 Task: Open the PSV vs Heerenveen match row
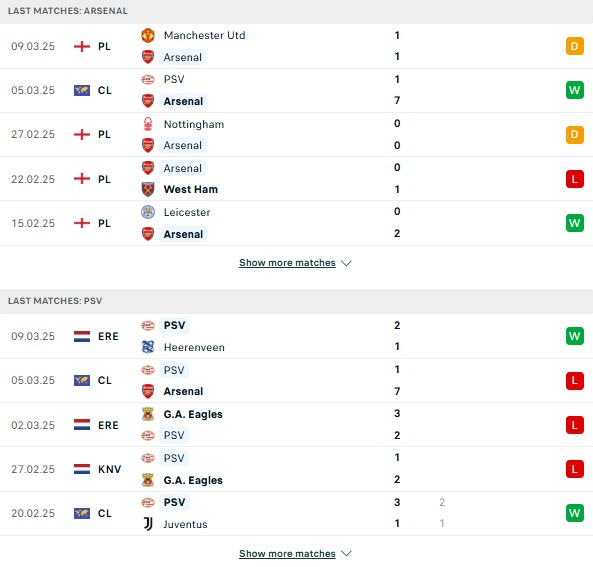[296, 336]
